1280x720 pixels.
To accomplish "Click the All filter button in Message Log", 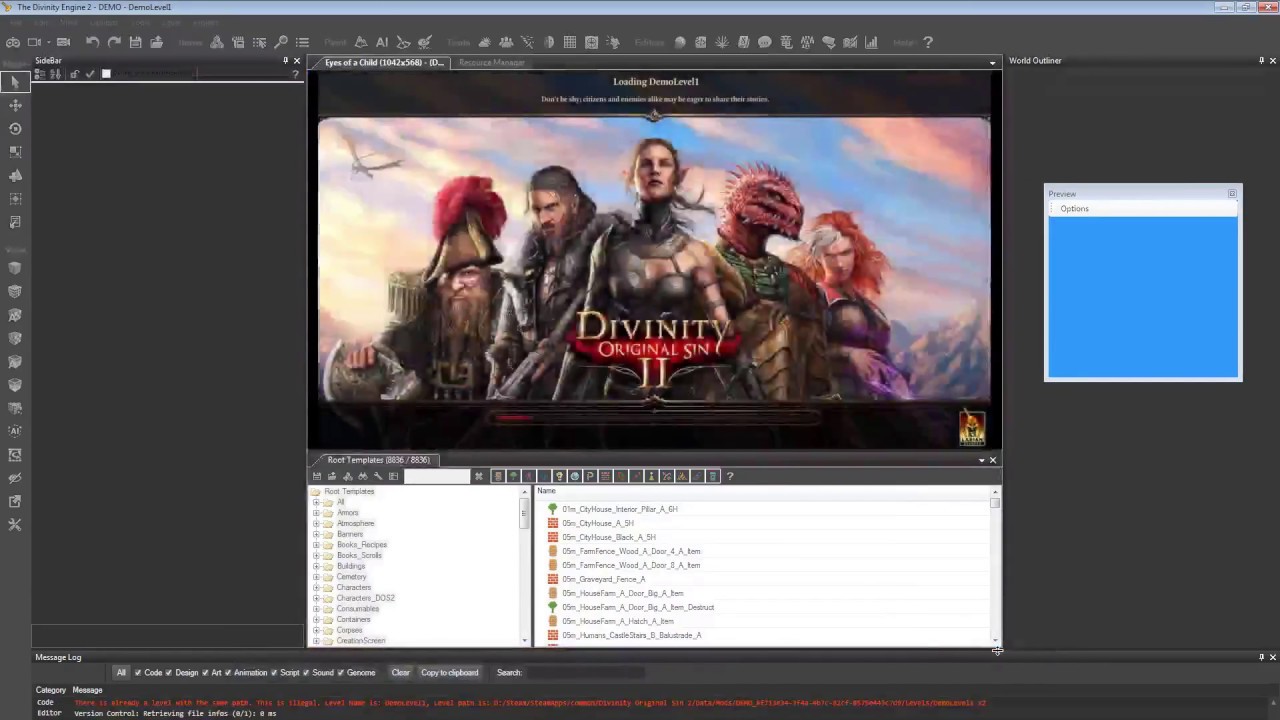I will 121,672.
